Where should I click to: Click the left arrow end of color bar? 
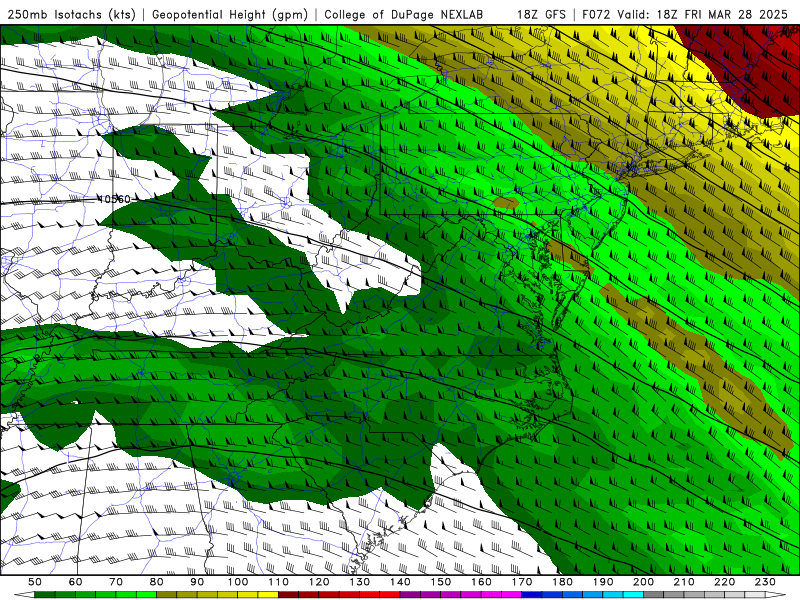[24, 595]
